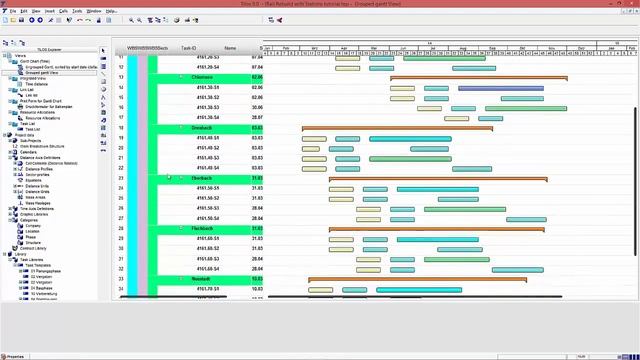Screen dimensions: 640x360
Task: Open the View menu
Action: 36,11
